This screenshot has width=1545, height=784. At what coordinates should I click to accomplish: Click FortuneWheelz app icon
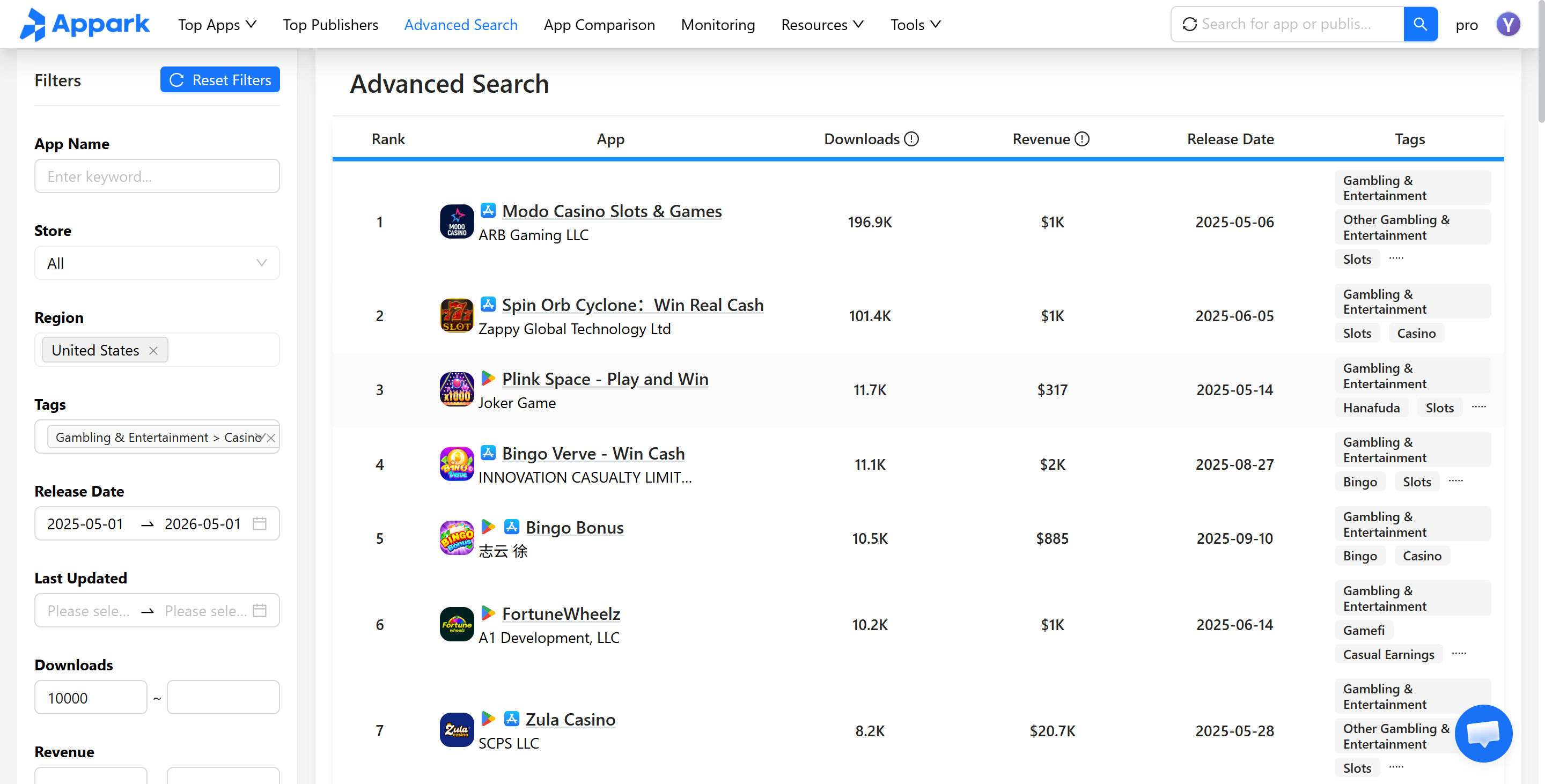pos(457,624)
